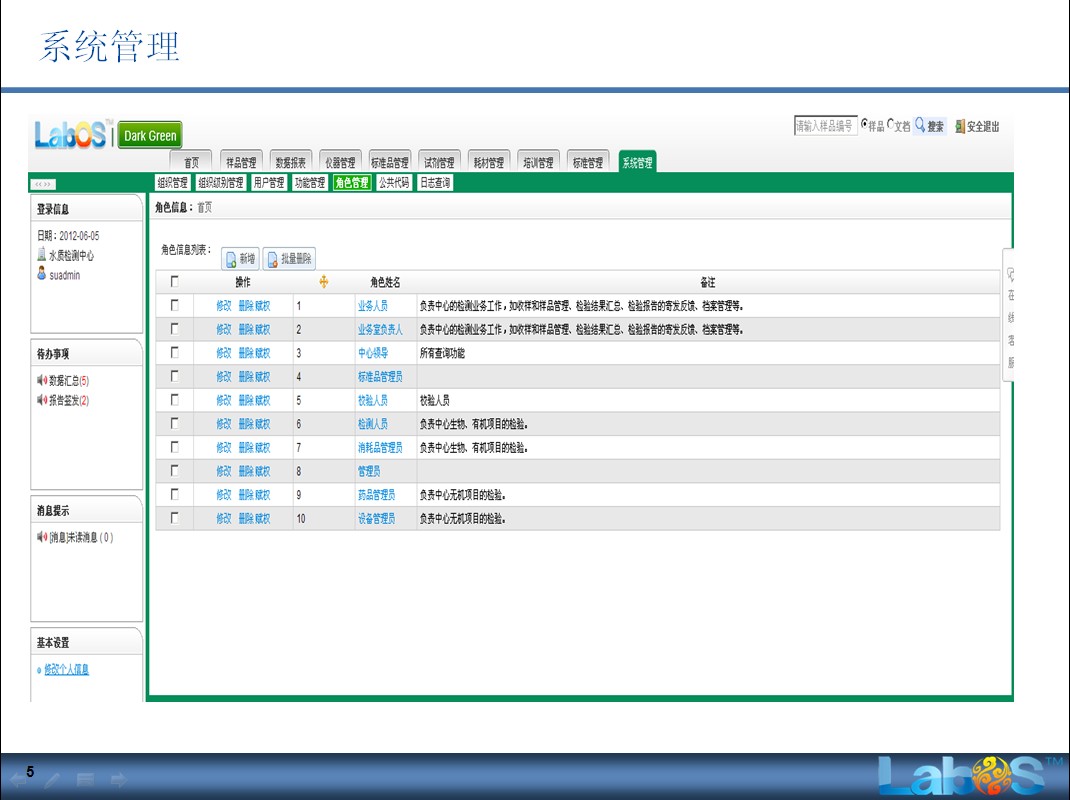Viewport: 1070px width, 800px height.
Task: Open the 用户管理 sub-tab
Action: (x=268, y=183)
